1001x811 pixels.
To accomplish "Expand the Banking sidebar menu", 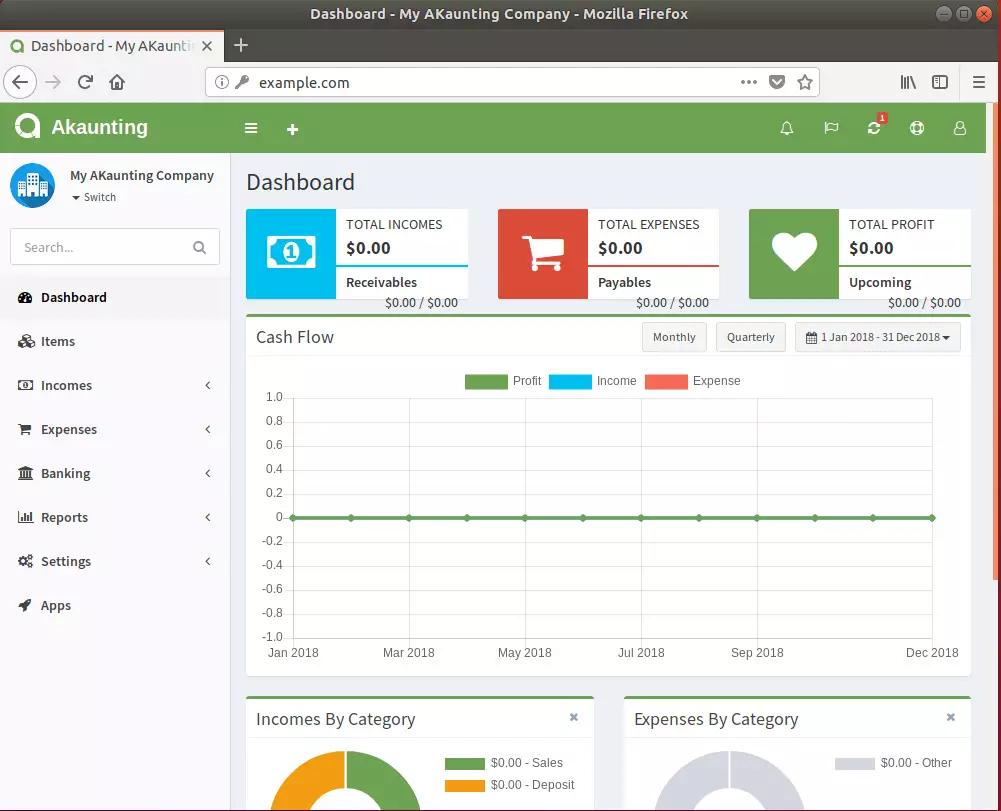I will click(x=115, y=473).
